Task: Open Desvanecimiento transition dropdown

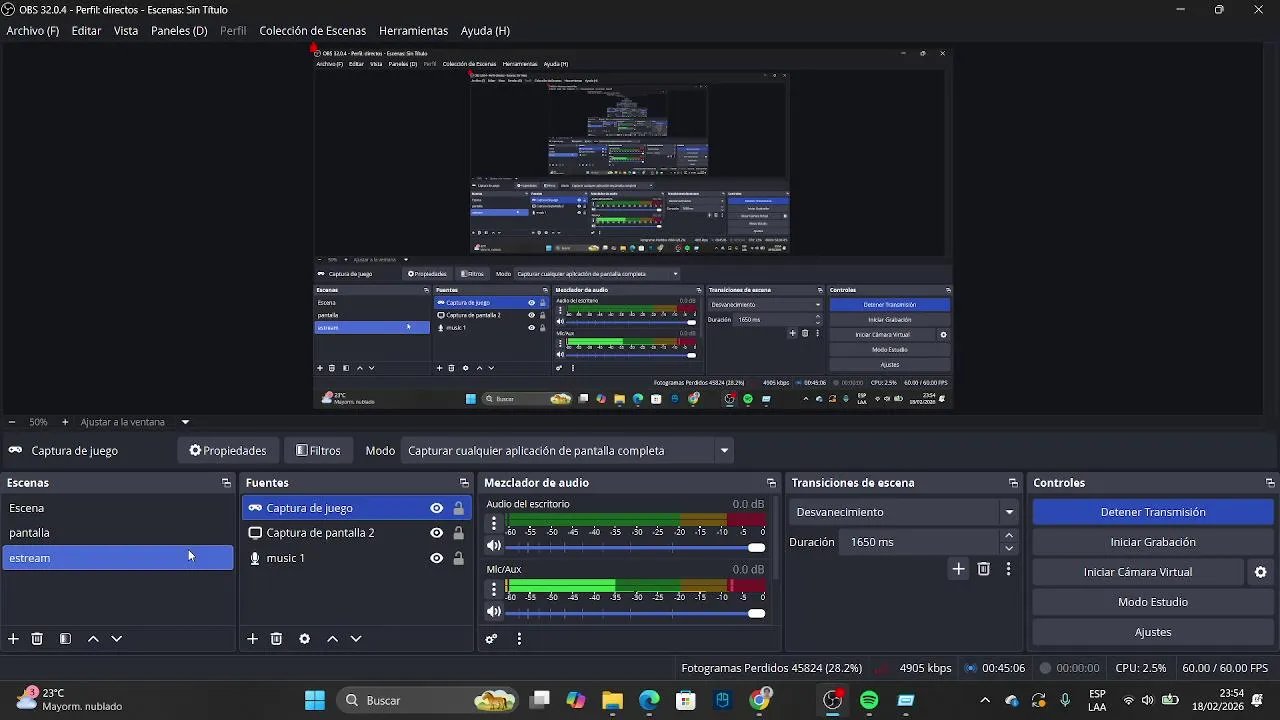Action: (904, 512)
